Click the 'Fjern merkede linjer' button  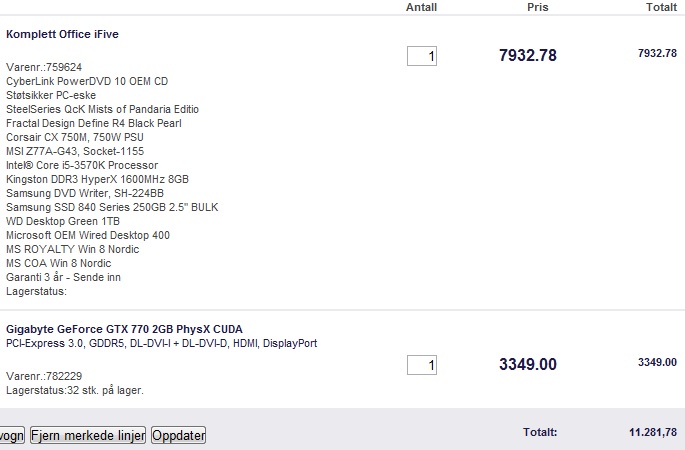coord(88,436)
